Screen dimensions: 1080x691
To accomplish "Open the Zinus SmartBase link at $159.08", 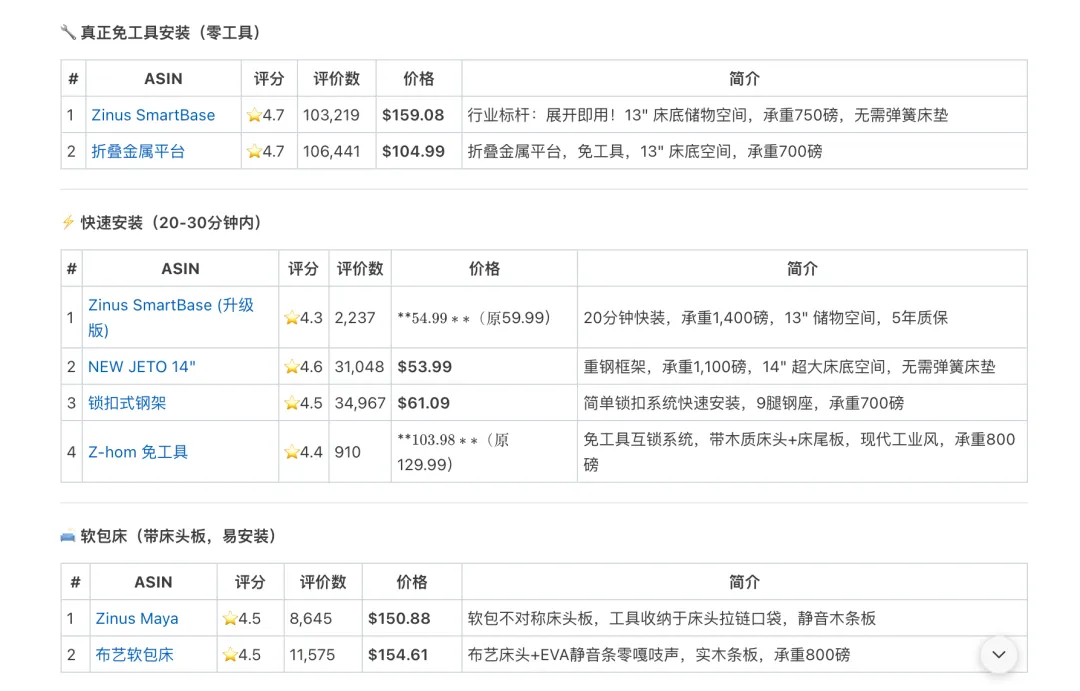I will click(153, 115).
